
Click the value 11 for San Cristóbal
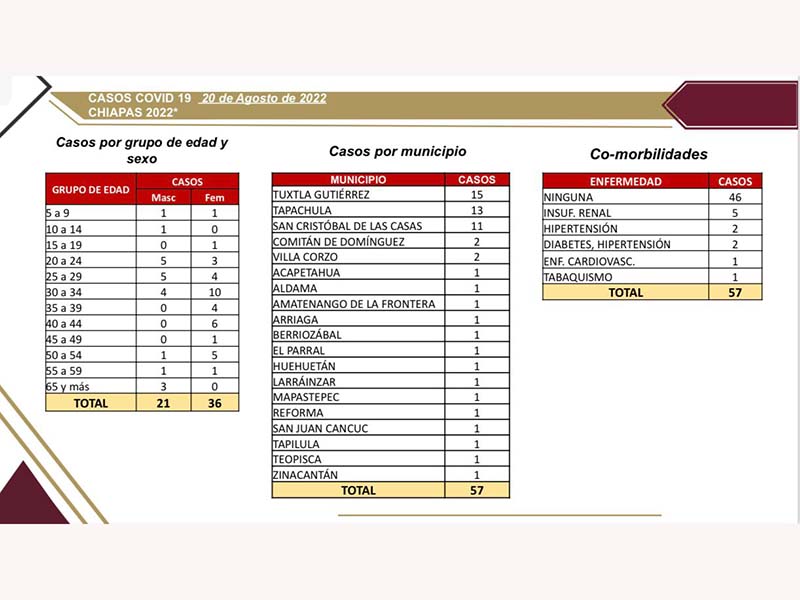(x=477, y=226)
